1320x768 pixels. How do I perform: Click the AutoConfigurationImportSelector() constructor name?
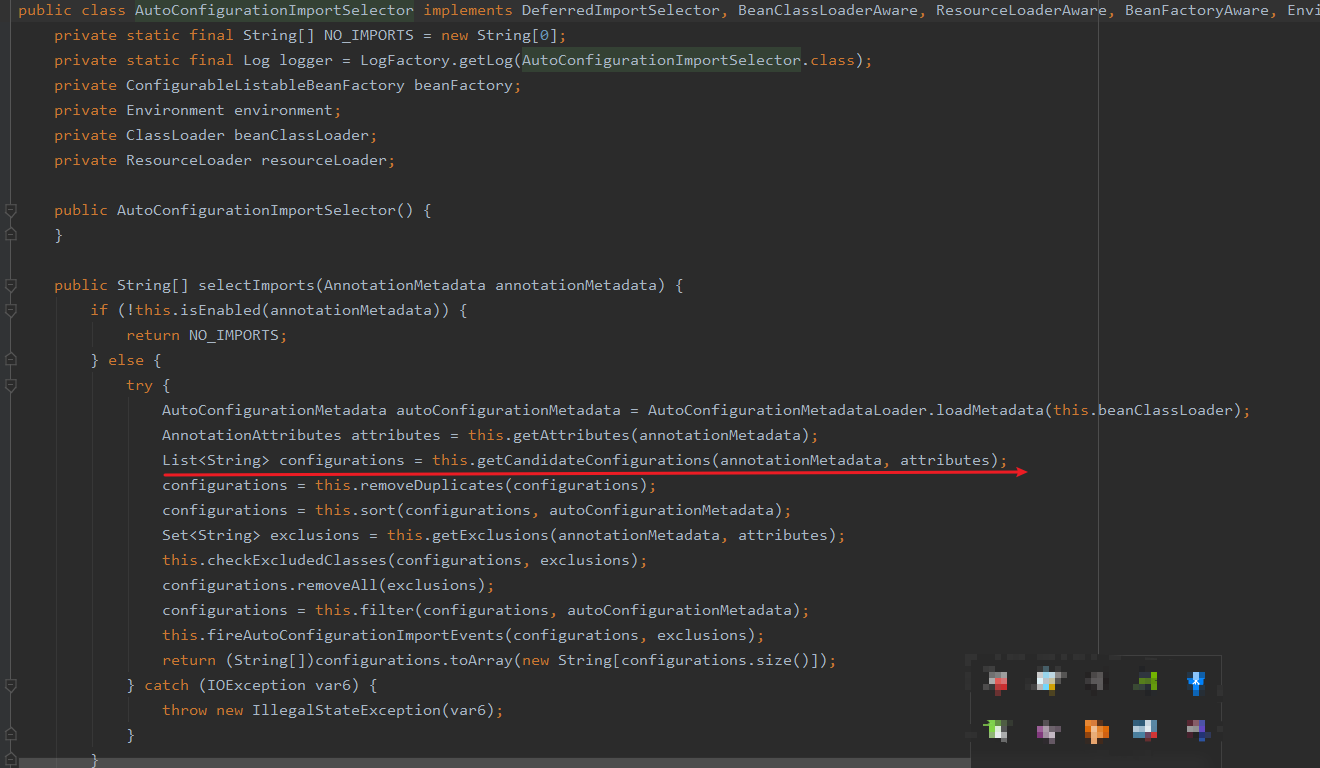[256, 210]
